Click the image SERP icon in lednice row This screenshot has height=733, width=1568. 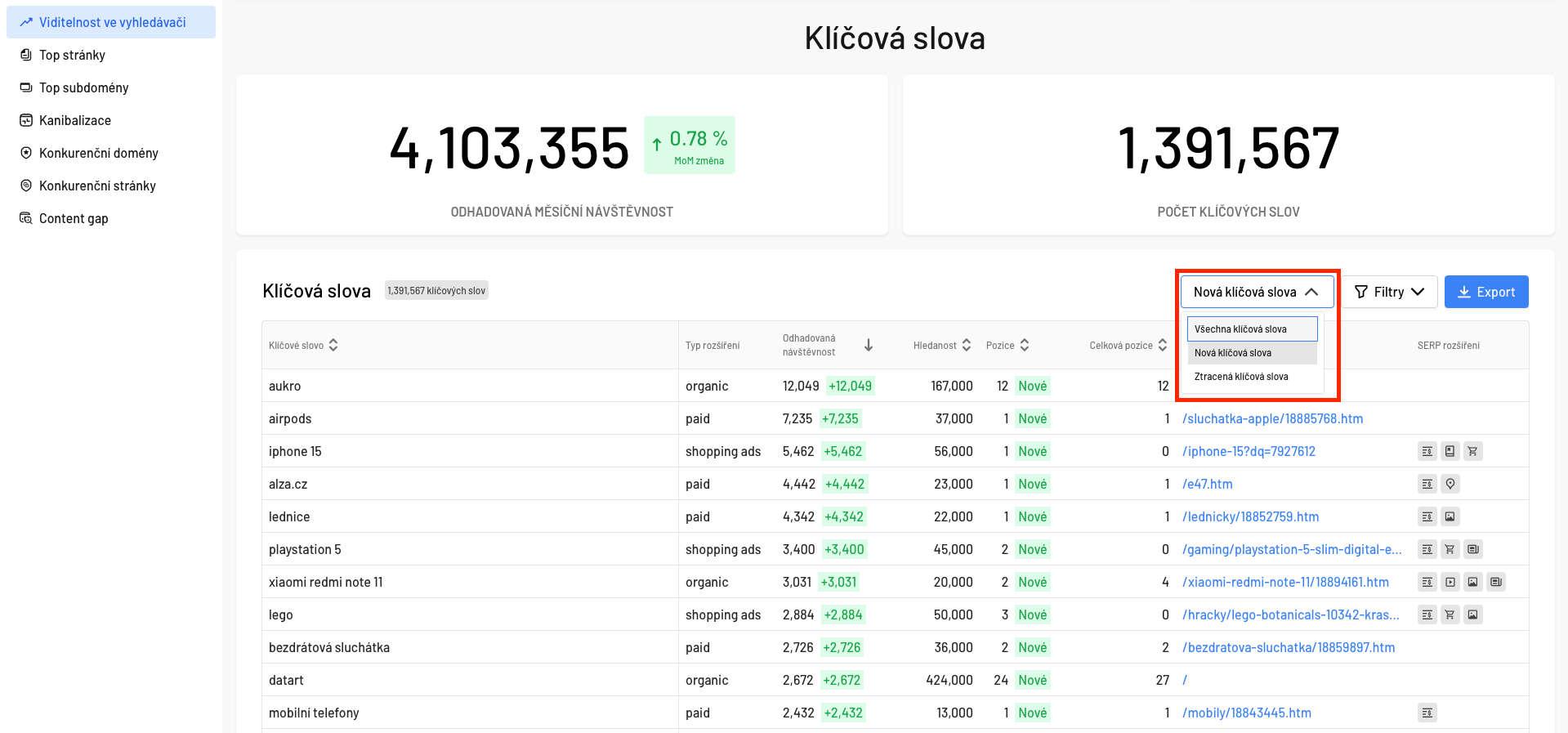1450,516
